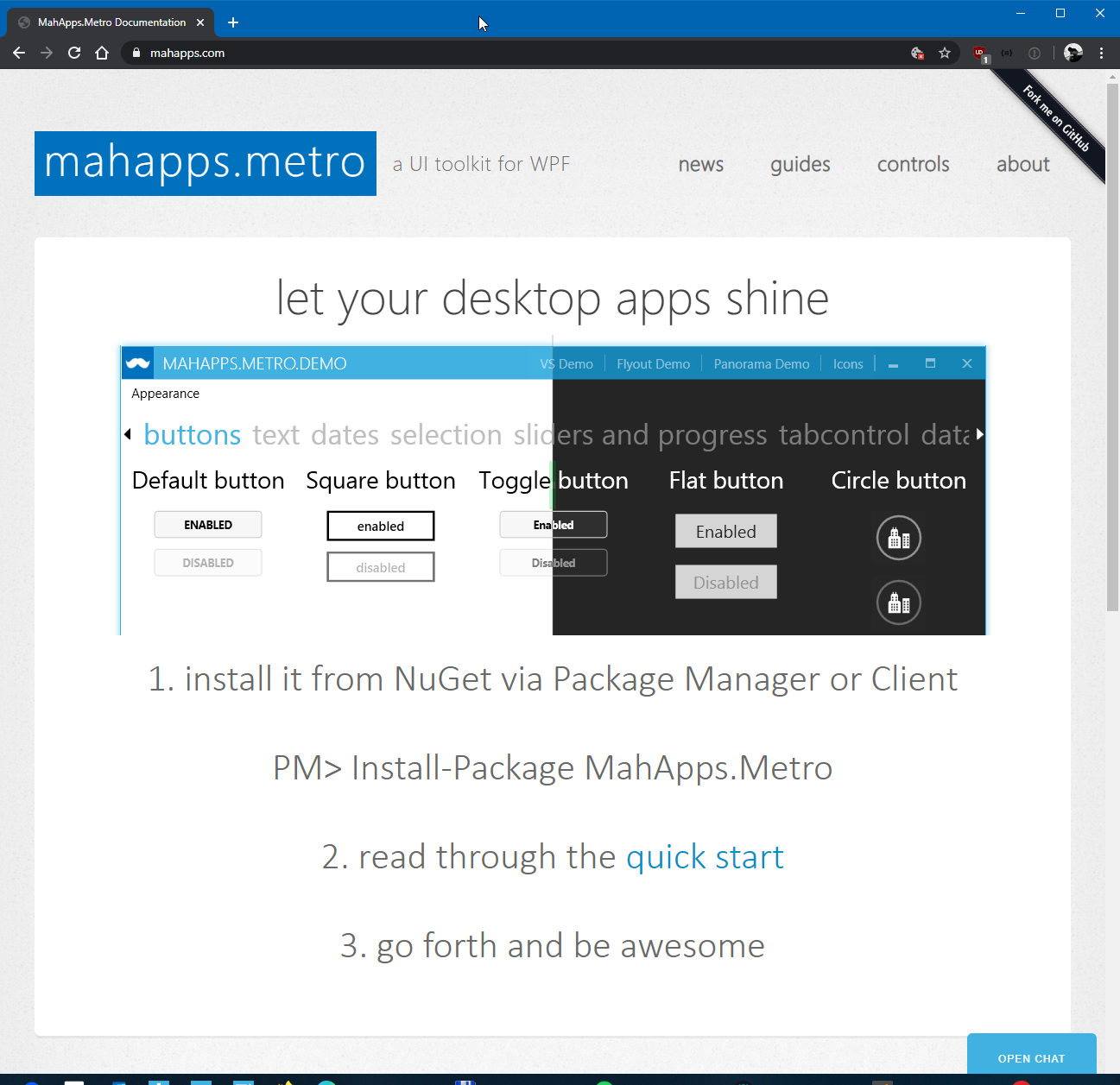Open Chrome's three-dot menu
Screen dimensions: 1120x1085
click(1101, 53)
